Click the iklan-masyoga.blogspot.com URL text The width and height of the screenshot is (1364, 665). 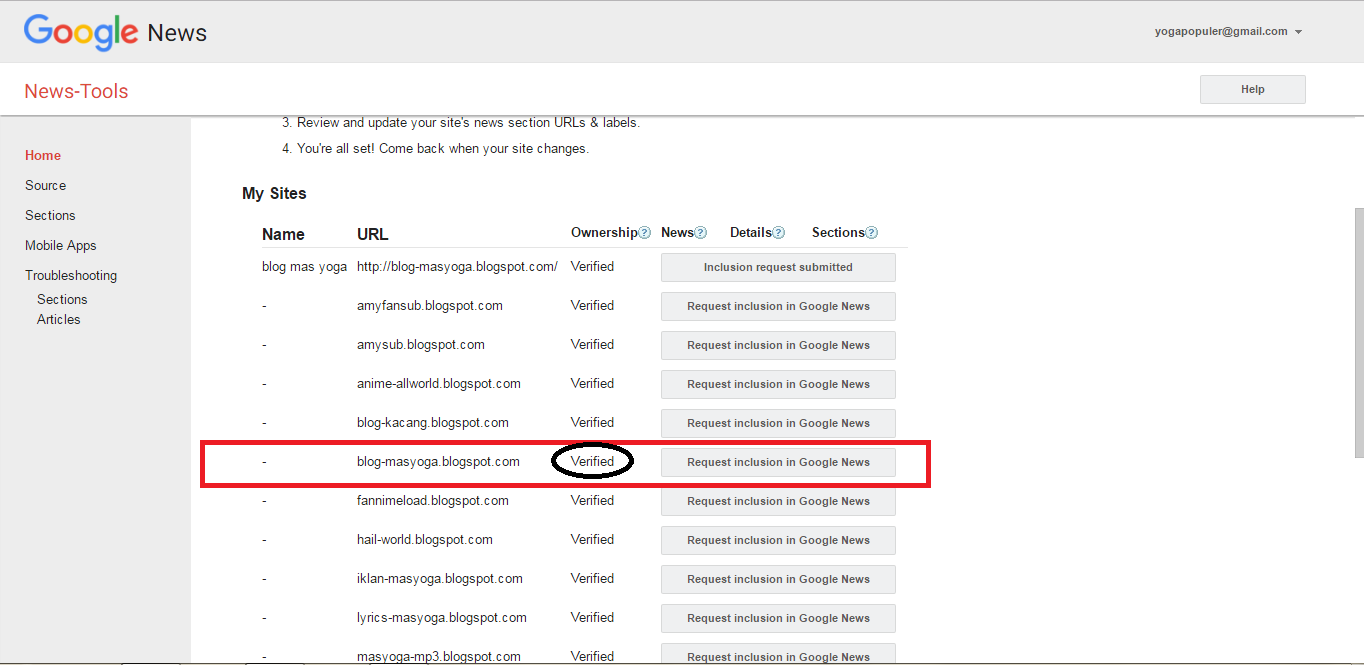440,578
